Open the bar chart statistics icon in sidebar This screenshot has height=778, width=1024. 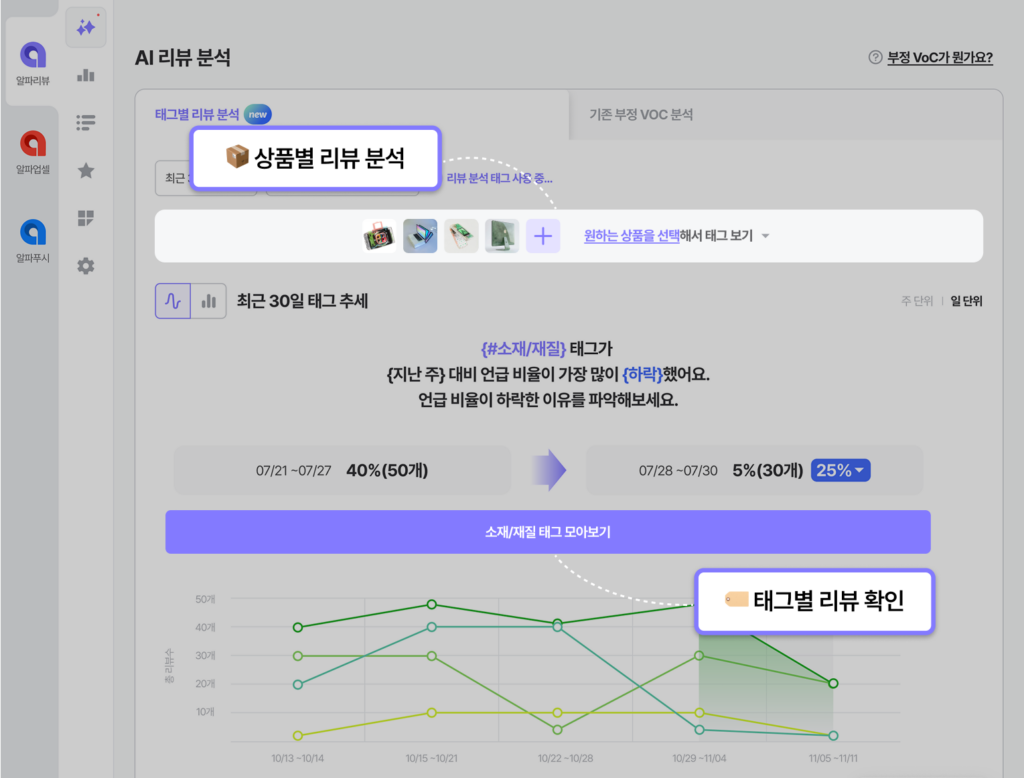(86, 74)
